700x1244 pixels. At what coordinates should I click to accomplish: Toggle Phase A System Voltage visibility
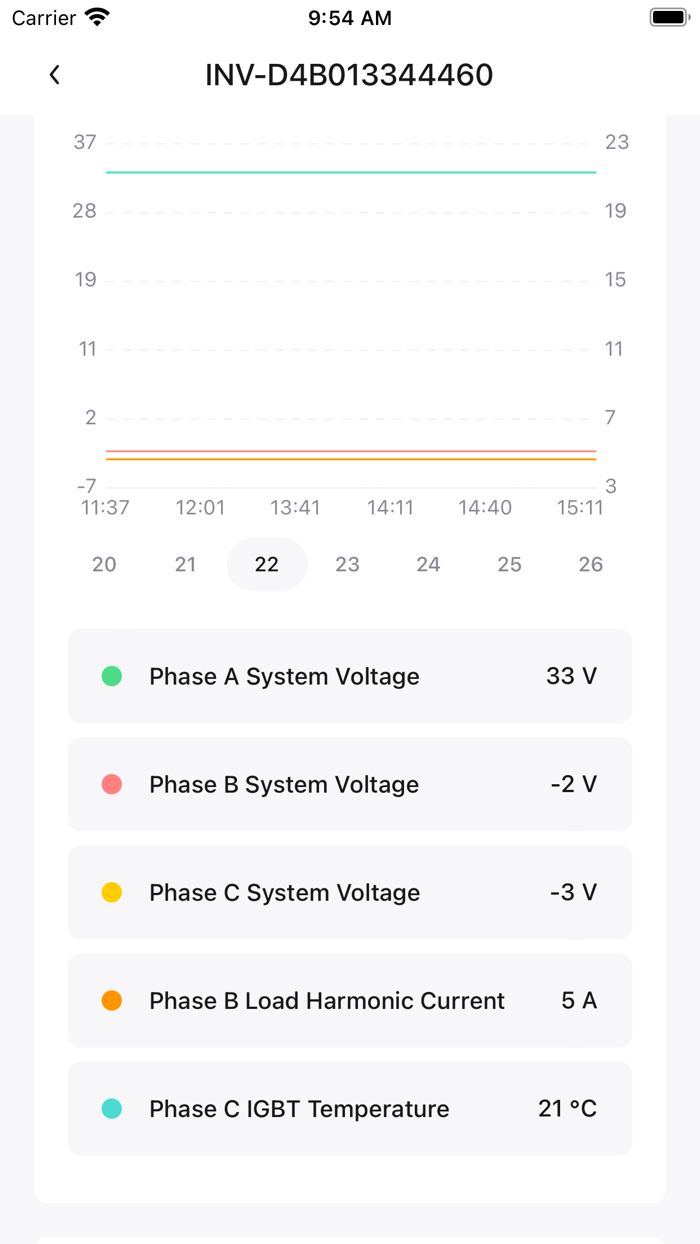click(350, 676)
